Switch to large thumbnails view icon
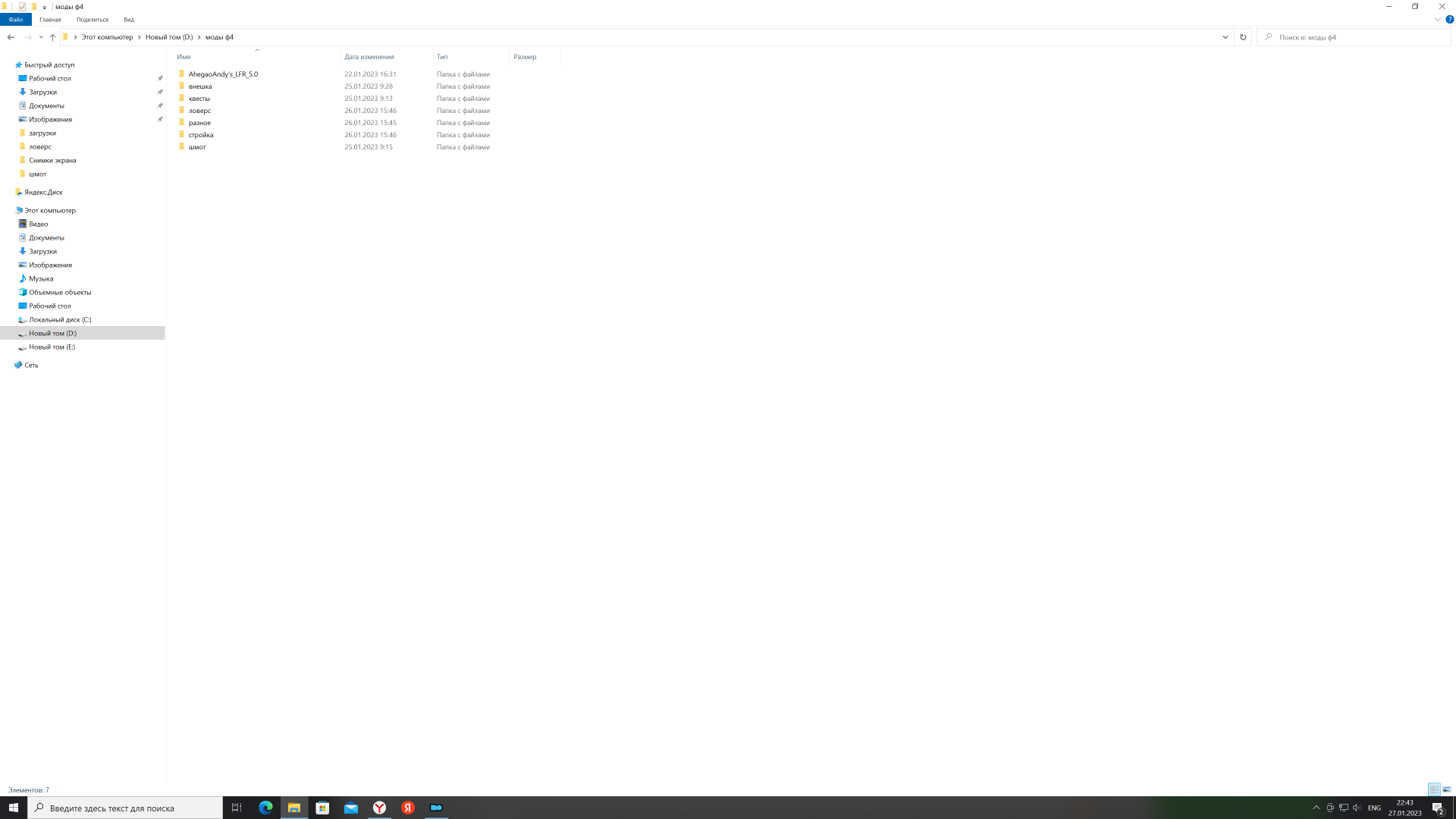 click(1447, 789)
